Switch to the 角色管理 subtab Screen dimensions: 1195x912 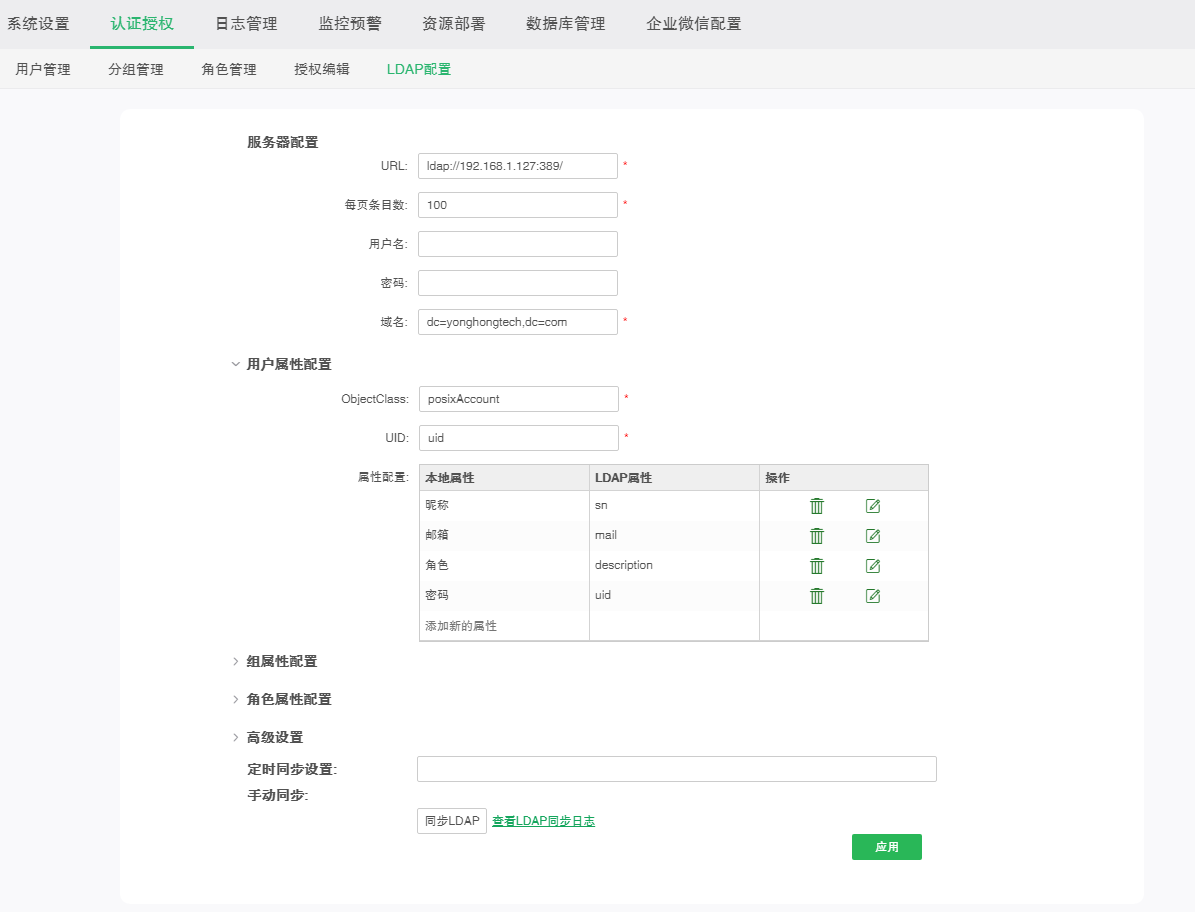click(x=228, y=69)
